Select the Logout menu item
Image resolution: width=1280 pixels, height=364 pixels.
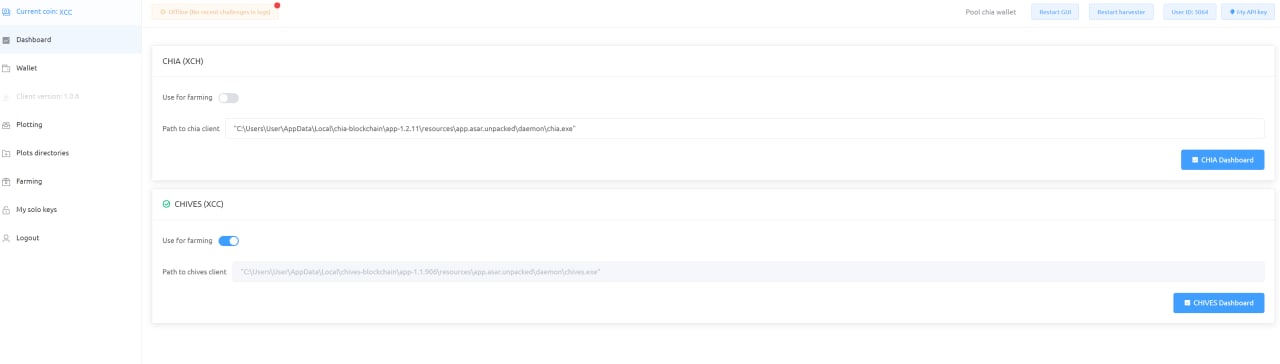pos(70,238)
